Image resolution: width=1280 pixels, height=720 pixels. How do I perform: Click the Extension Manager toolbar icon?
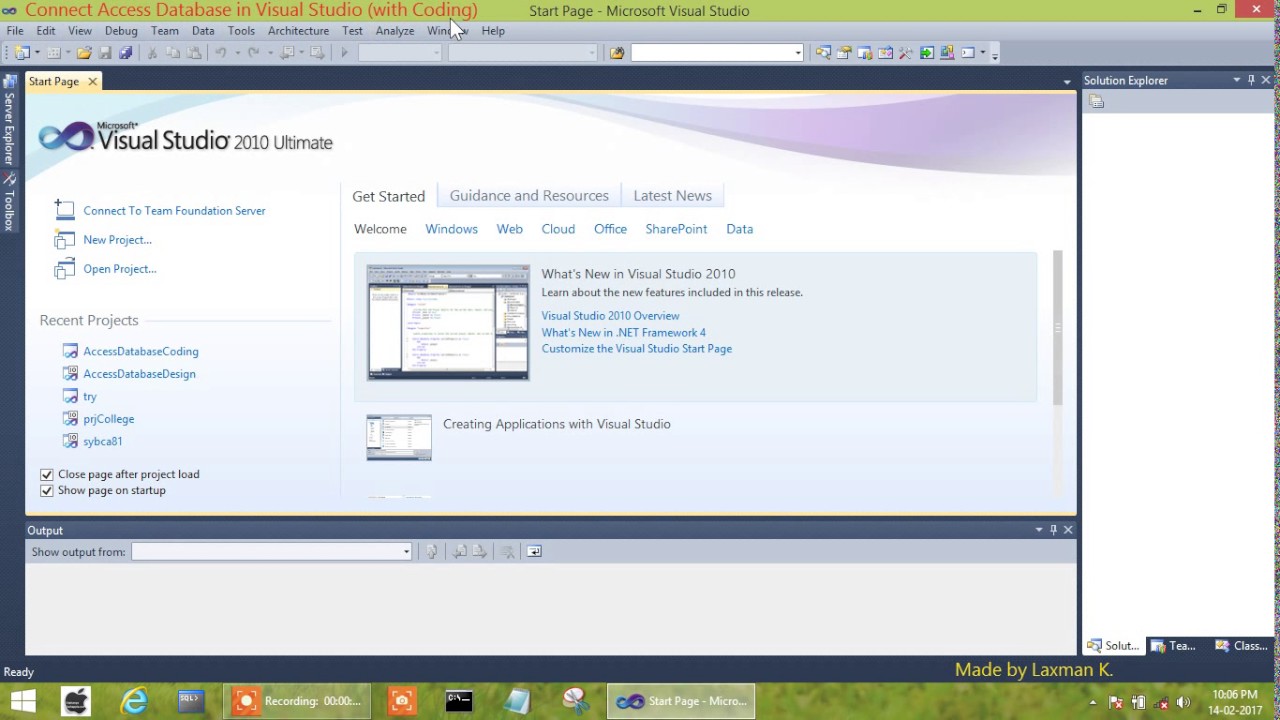[947, 53]
